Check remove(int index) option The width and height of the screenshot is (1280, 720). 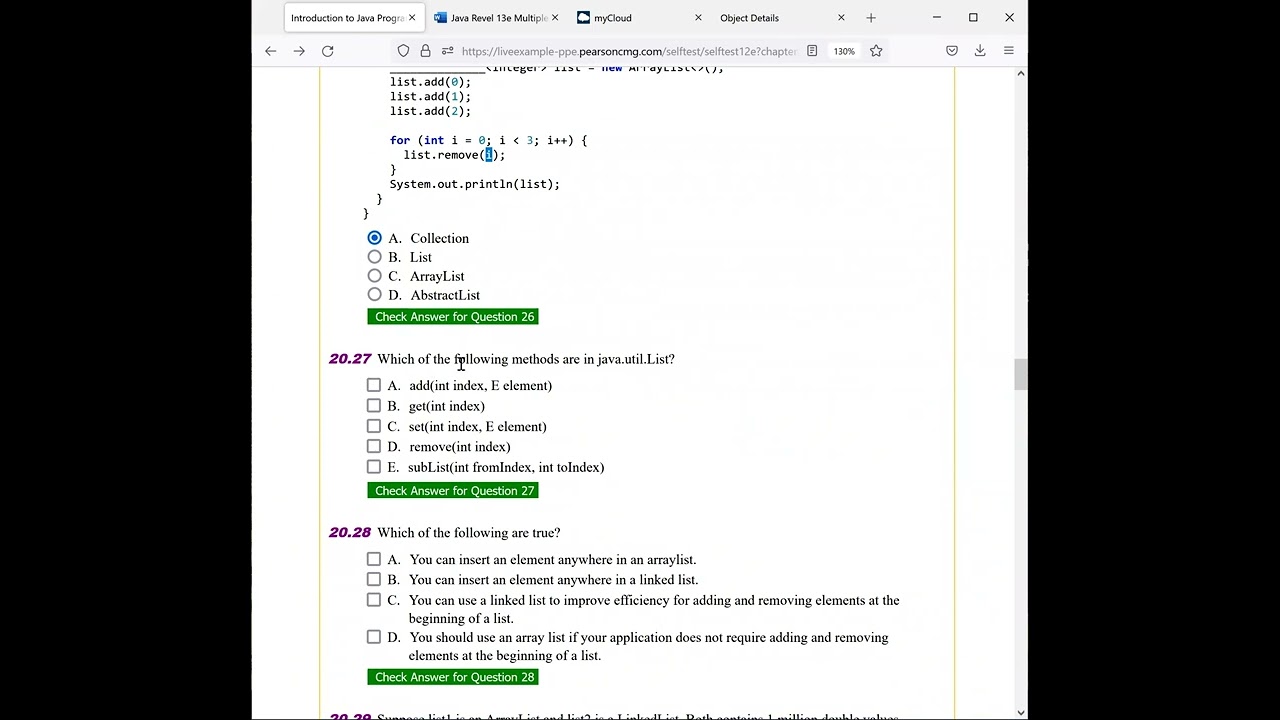373,446
